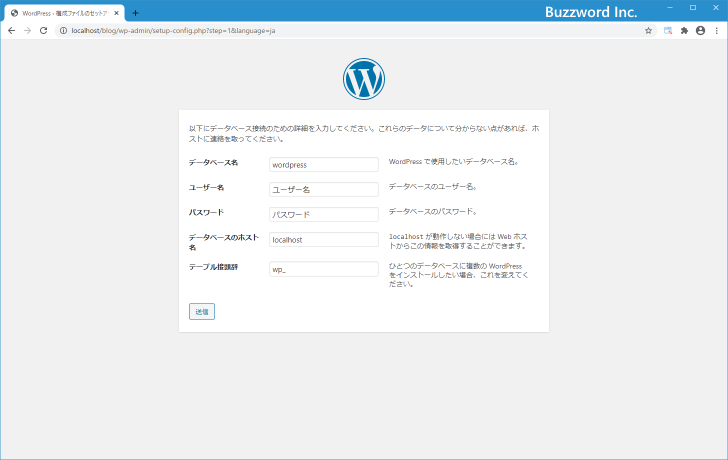Screen dimensions: 728x460
Task: Focus the database host field 'localhost'
Action: tap(324, 240)
